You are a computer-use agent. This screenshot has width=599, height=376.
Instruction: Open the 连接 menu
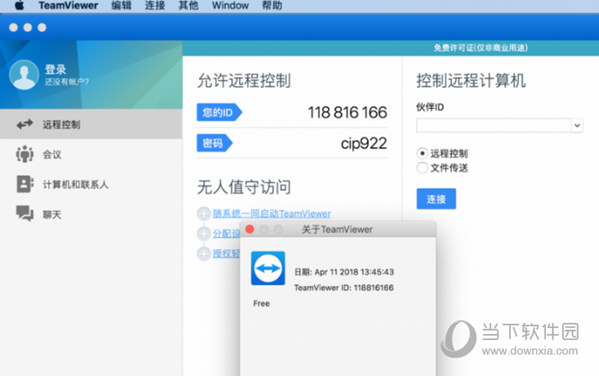(155, 5)
